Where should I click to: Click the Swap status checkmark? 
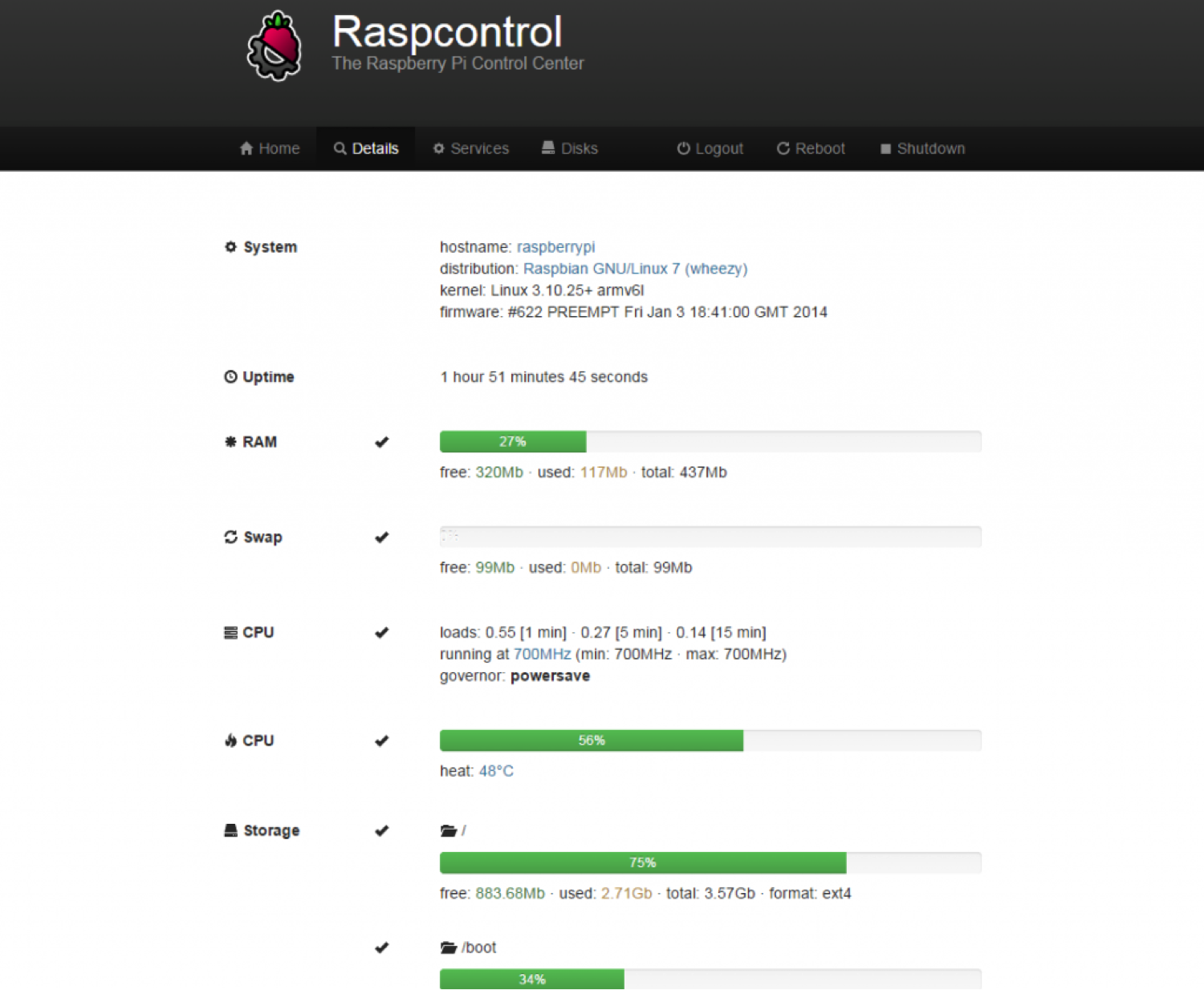pos(382,538)
